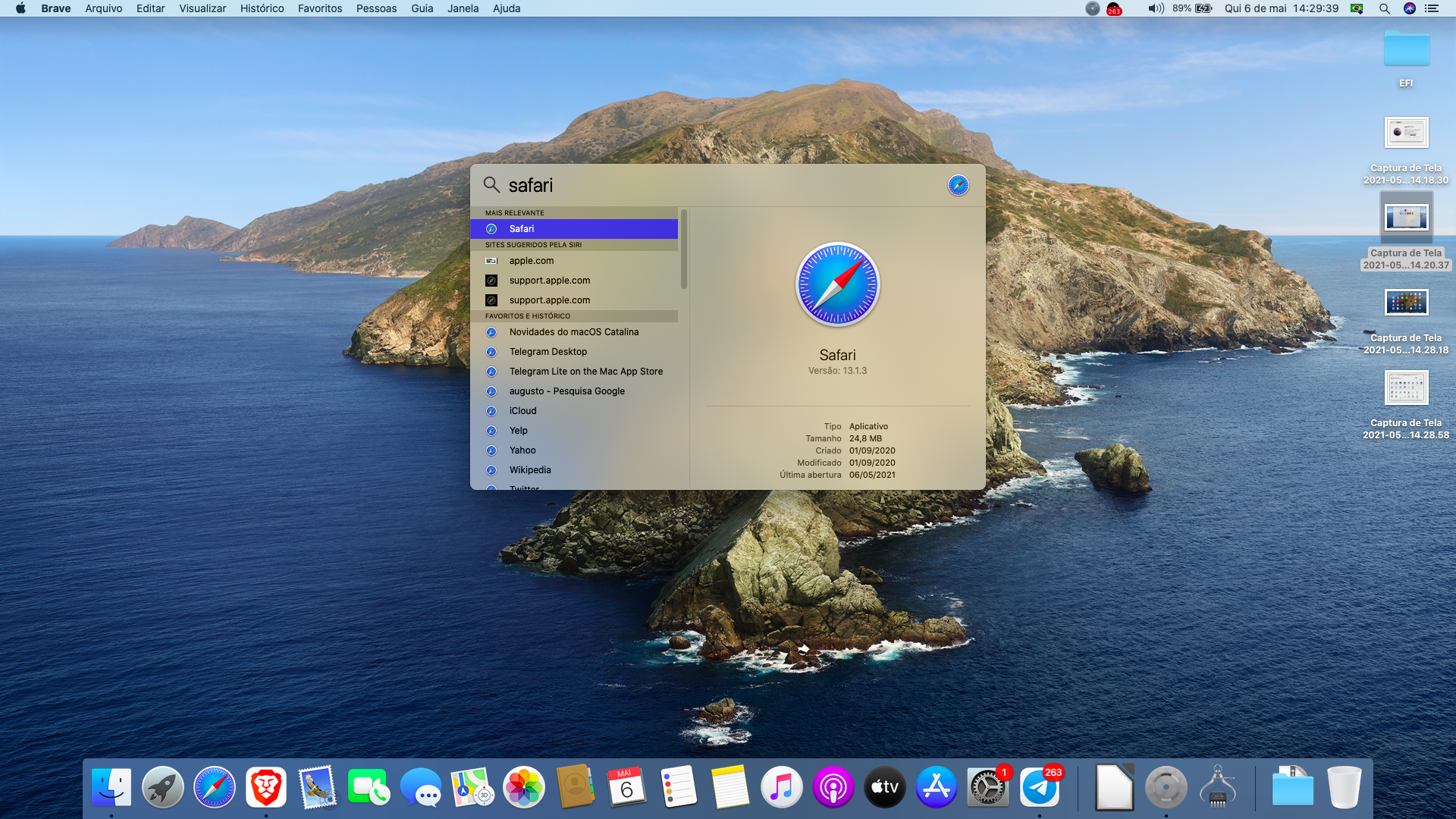This screenshot has width=1456, height=819.
Task: Click the volume control in menu bar
Action: [x=1156, y=8]
